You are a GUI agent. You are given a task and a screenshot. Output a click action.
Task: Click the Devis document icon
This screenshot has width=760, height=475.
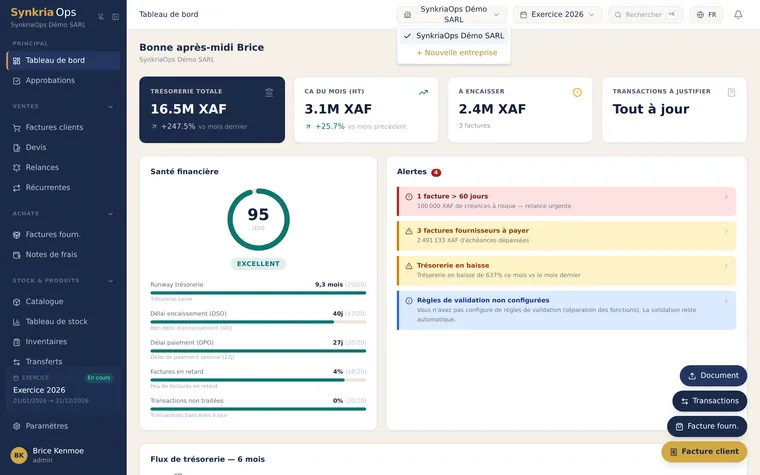pyautogui.click(x=16, y=147)
